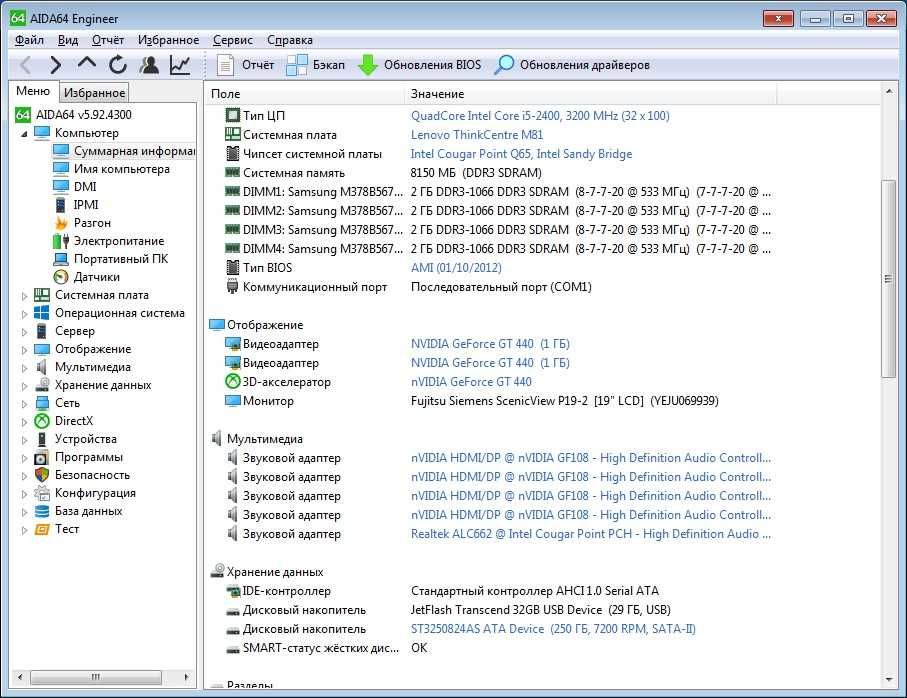The image size is (907, 698).
Task: Click the Forward navigation arrow
Action: (x=56, y=65)
